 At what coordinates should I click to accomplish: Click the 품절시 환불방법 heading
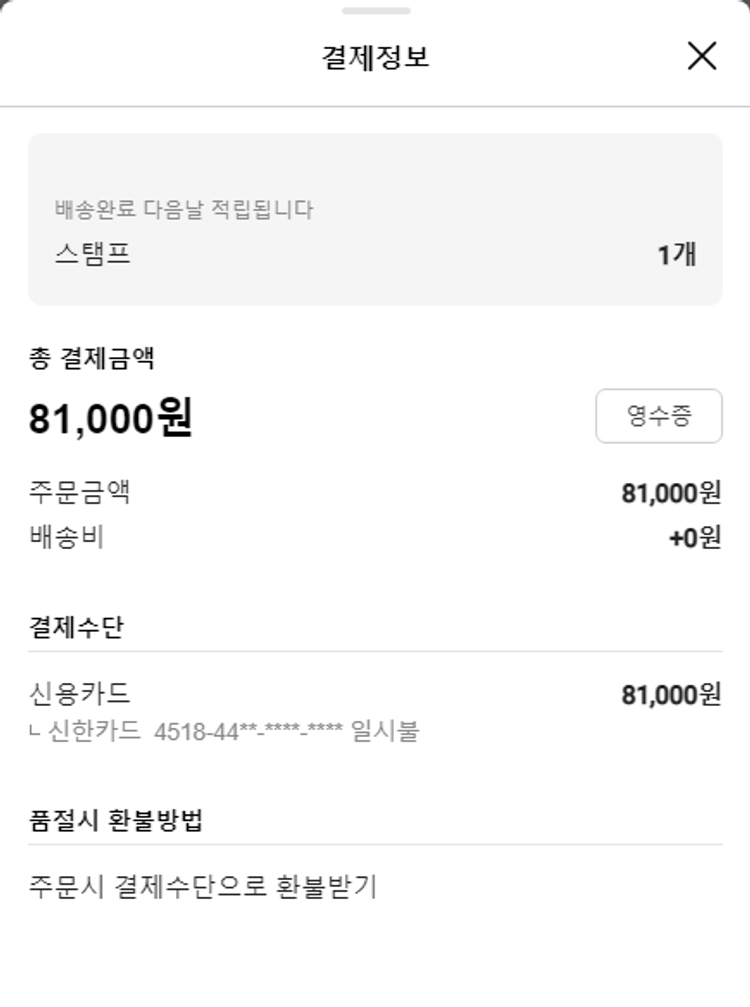[x=117, y=821]
